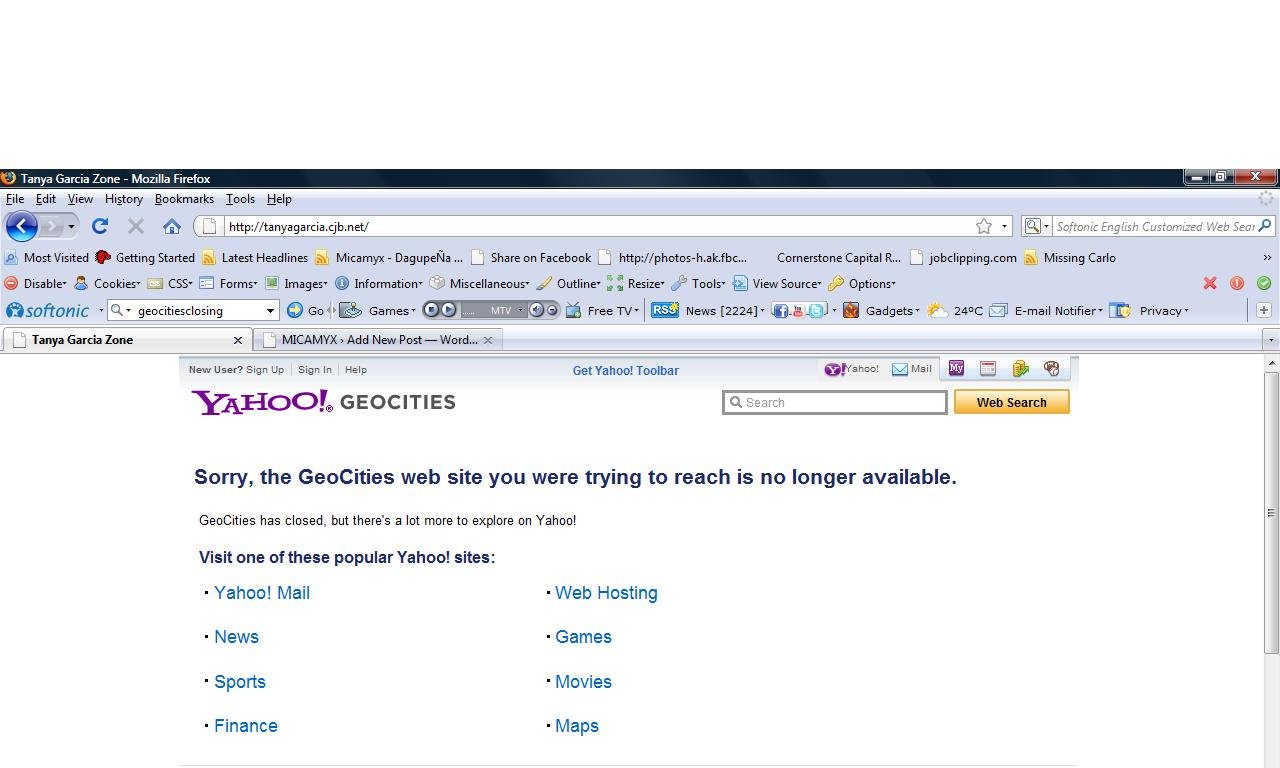The width and height of the screenshot is (1280, 768).
Task: Open the Share on Facebook bookmark
Action: [x=531, y=257]
